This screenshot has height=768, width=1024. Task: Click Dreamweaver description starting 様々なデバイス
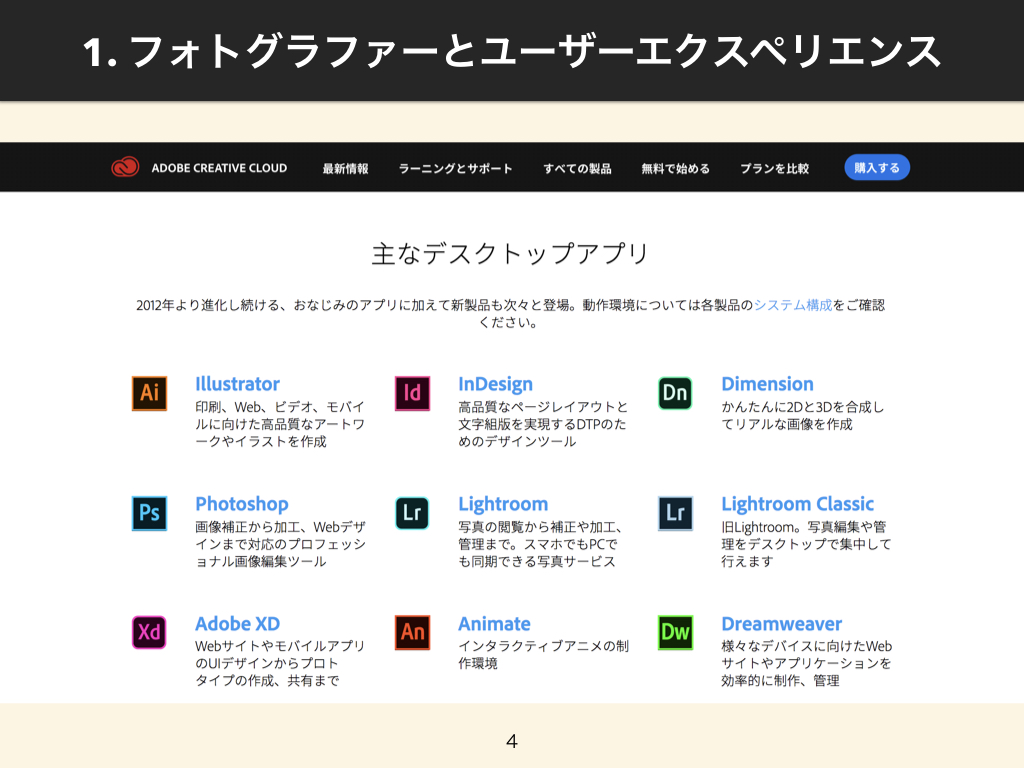[x=807, y=663]
